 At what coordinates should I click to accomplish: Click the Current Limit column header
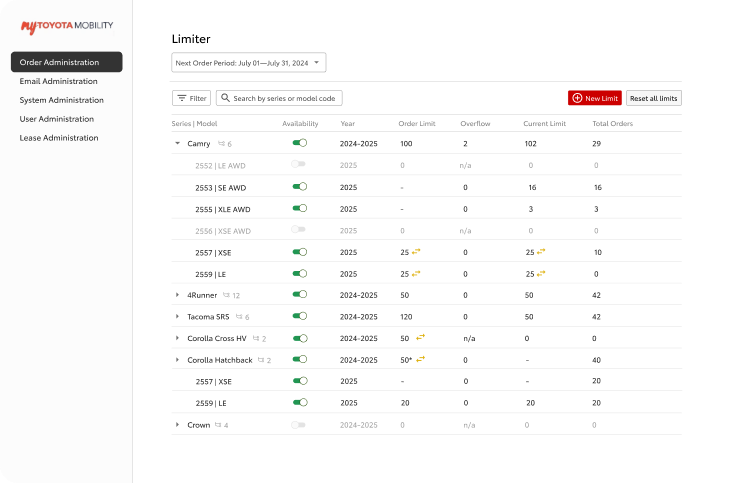545,123
